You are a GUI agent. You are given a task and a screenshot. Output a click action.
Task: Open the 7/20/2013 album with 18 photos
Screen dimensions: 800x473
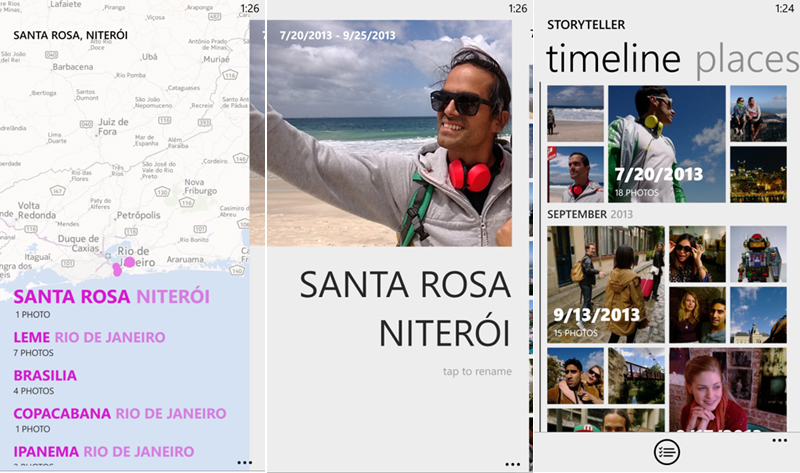[x=666, y=143]
